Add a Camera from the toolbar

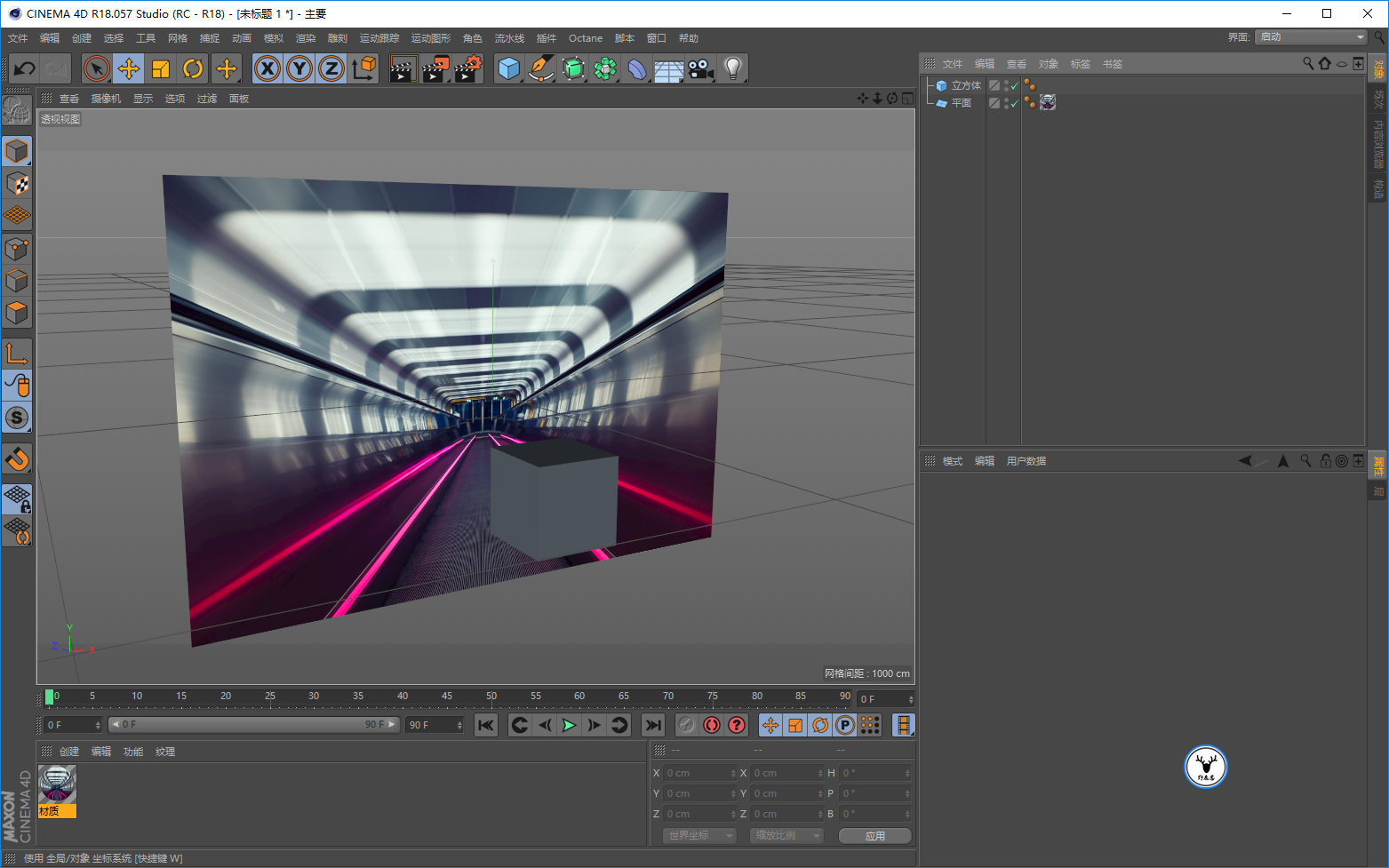pyautogui.click(x=700, y=68)
